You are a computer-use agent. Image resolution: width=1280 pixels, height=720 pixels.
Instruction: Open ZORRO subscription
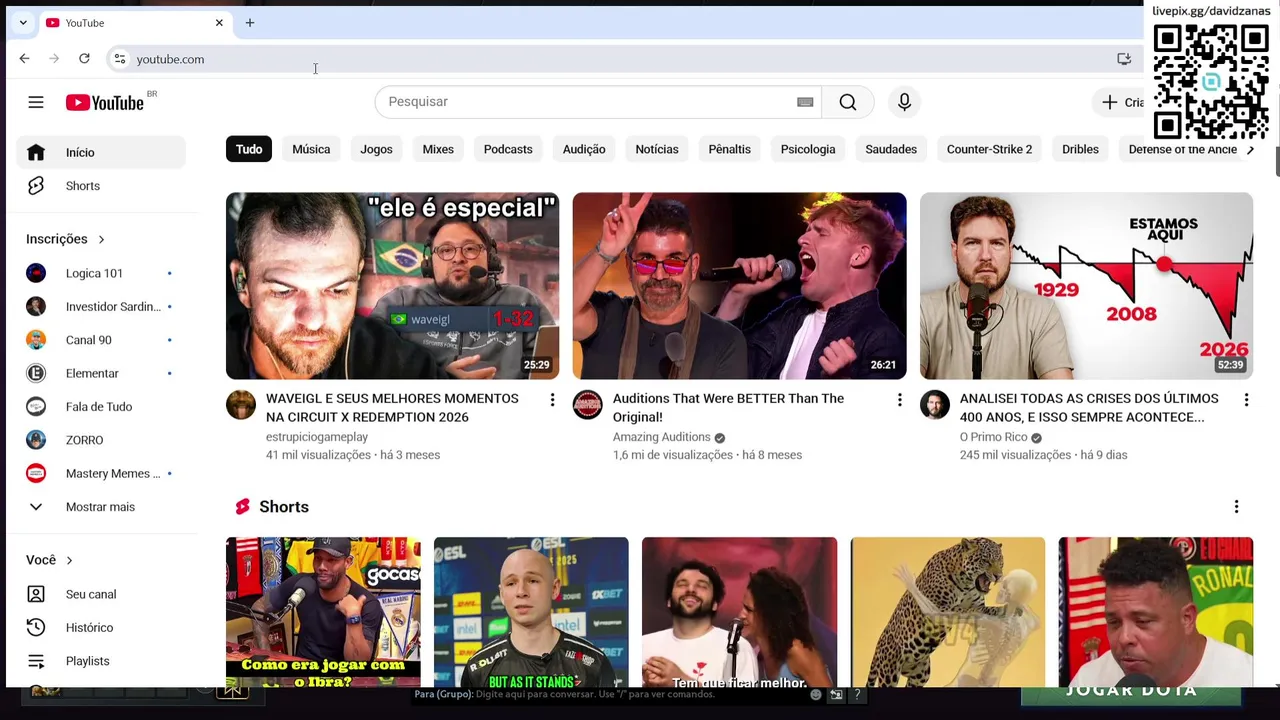[100, 440]
